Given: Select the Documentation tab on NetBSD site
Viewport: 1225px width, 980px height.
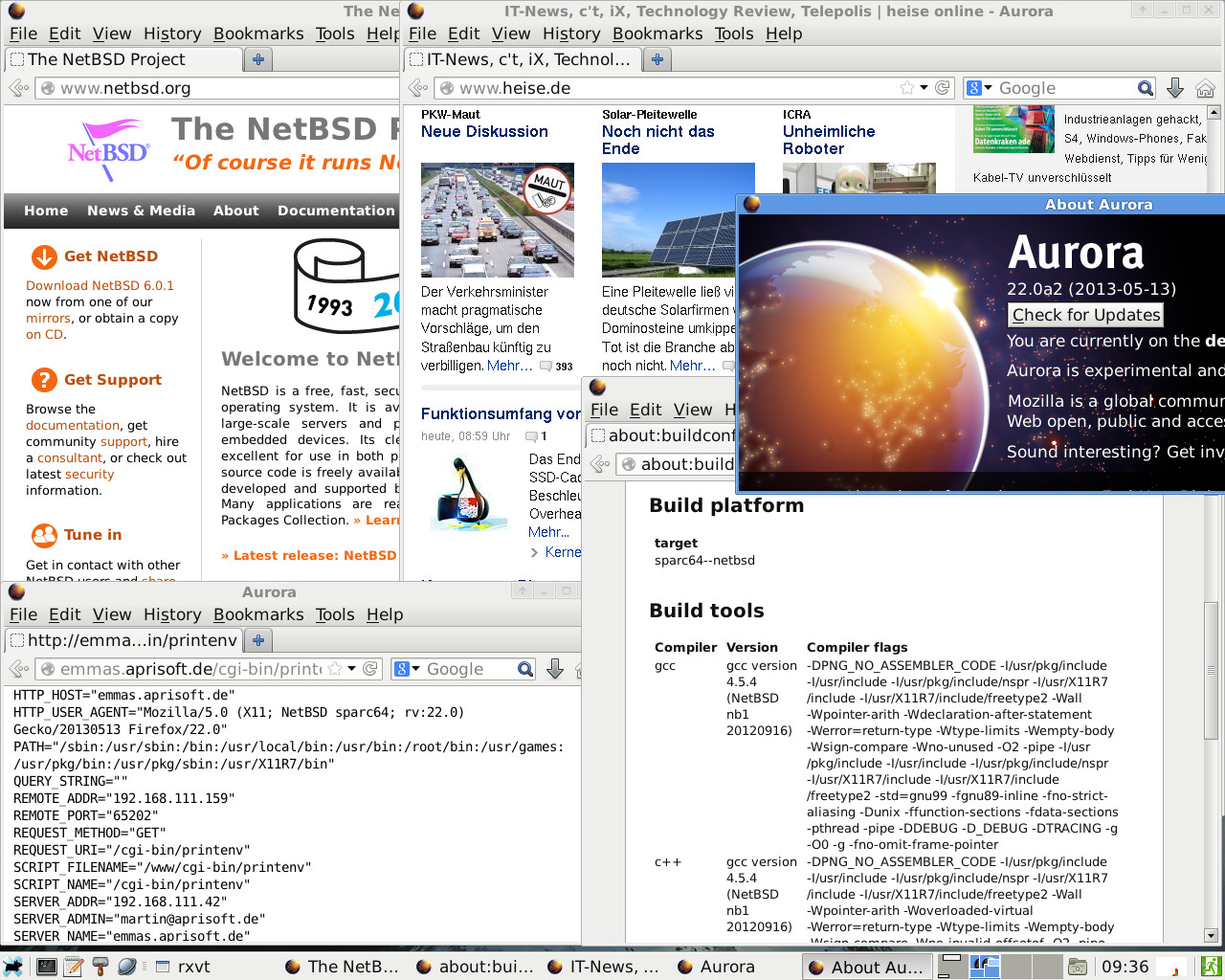Looking at the screenshot, I should point(336,211).
